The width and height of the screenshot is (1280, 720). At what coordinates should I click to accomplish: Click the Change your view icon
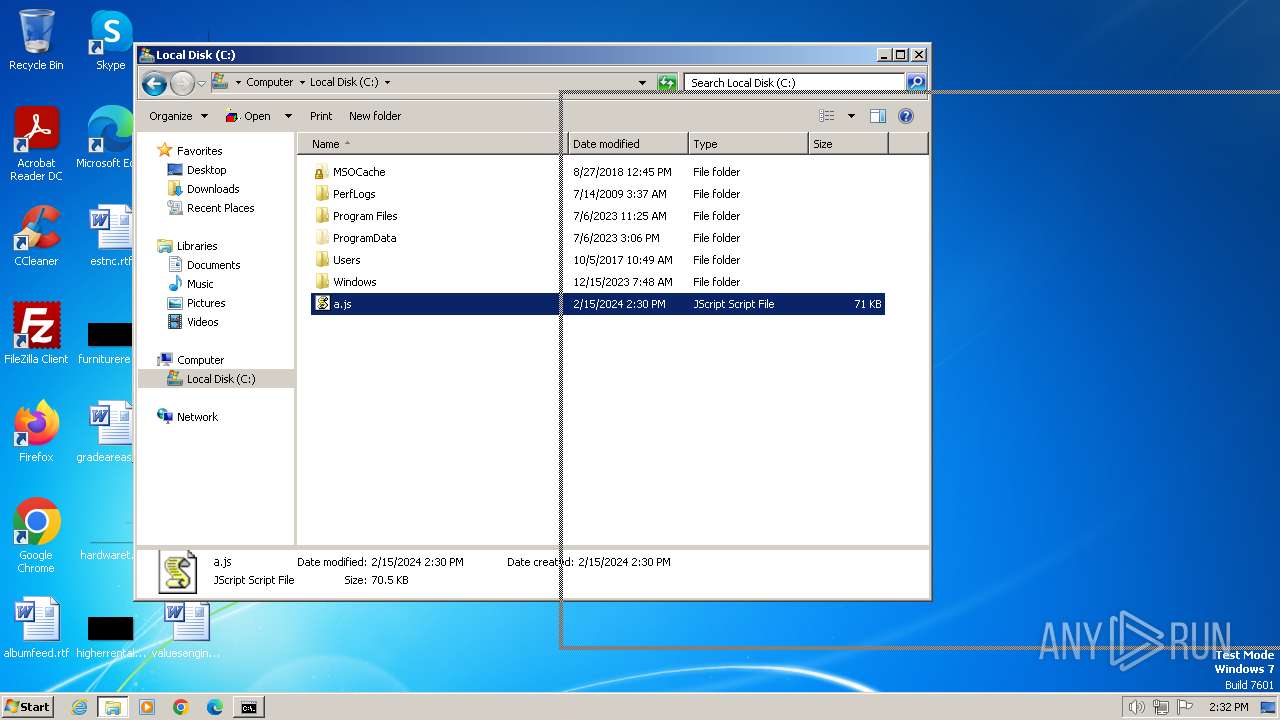point(827,116)
